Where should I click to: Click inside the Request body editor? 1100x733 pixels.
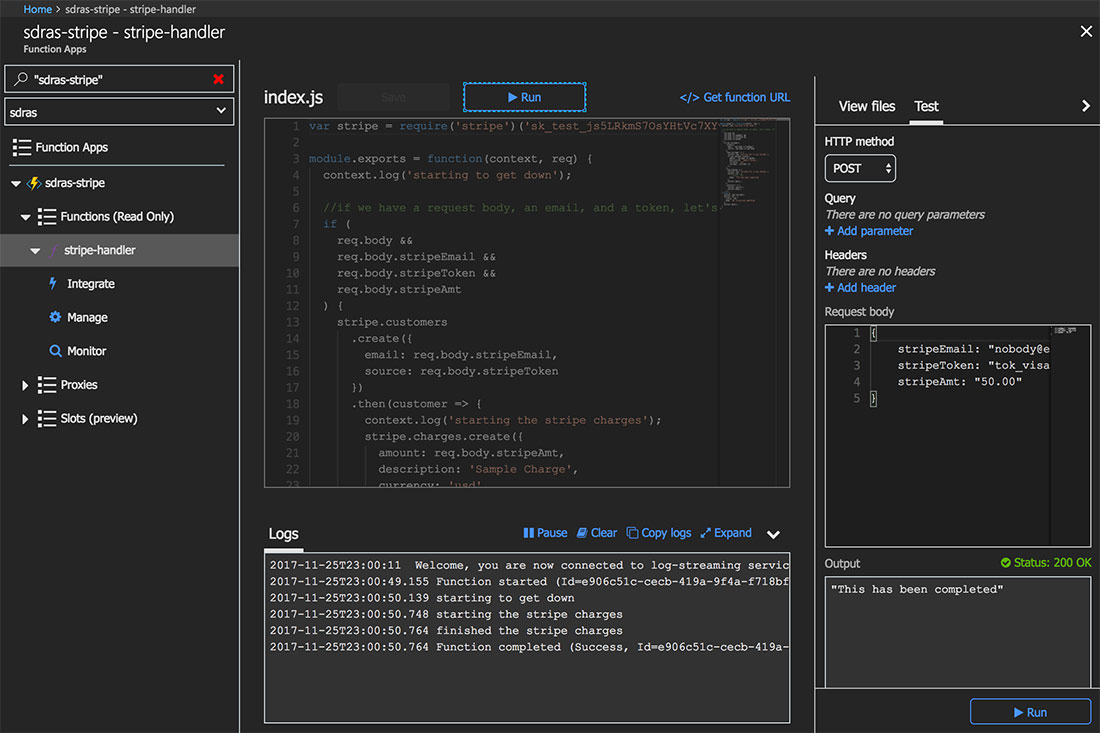pos(958,435)
